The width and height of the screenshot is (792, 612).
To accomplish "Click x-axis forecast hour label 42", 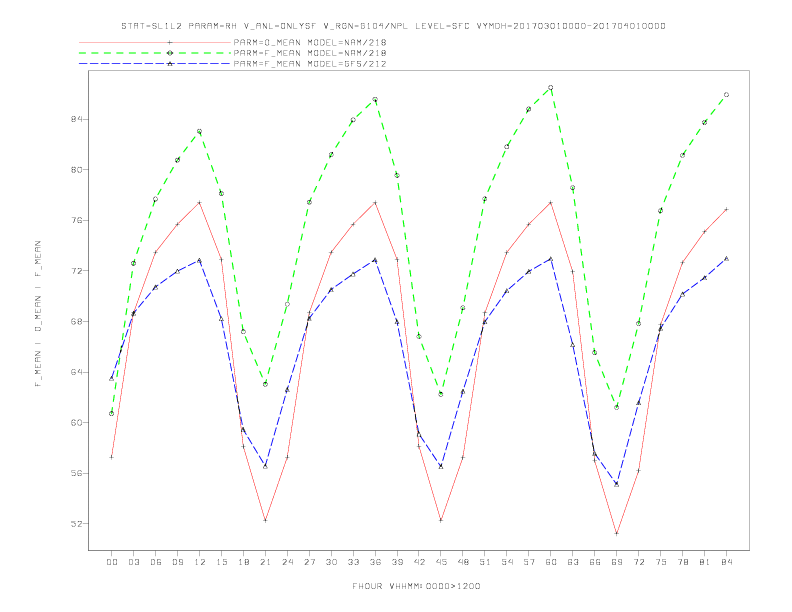I will (419, 562).
